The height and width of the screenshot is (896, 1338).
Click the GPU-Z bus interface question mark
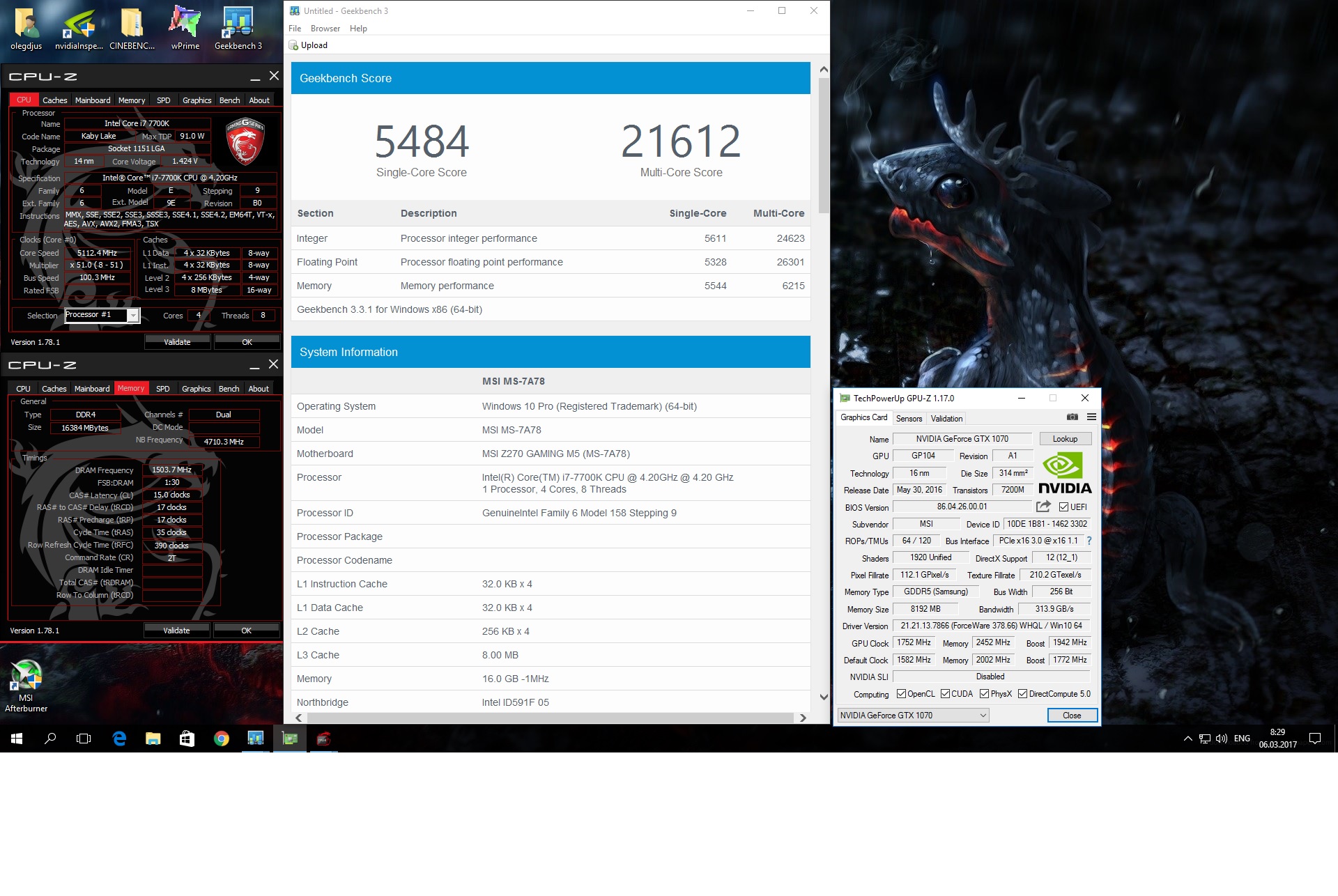[1089, 541]
